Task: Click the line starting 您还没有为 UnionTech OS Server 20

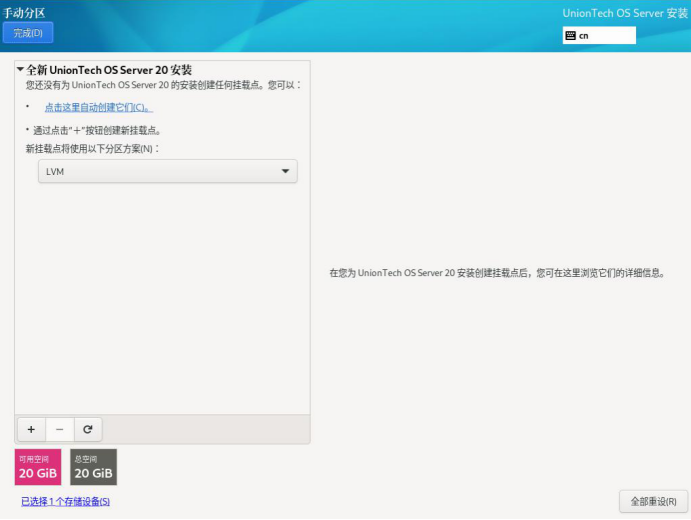Action: (163, 85)
